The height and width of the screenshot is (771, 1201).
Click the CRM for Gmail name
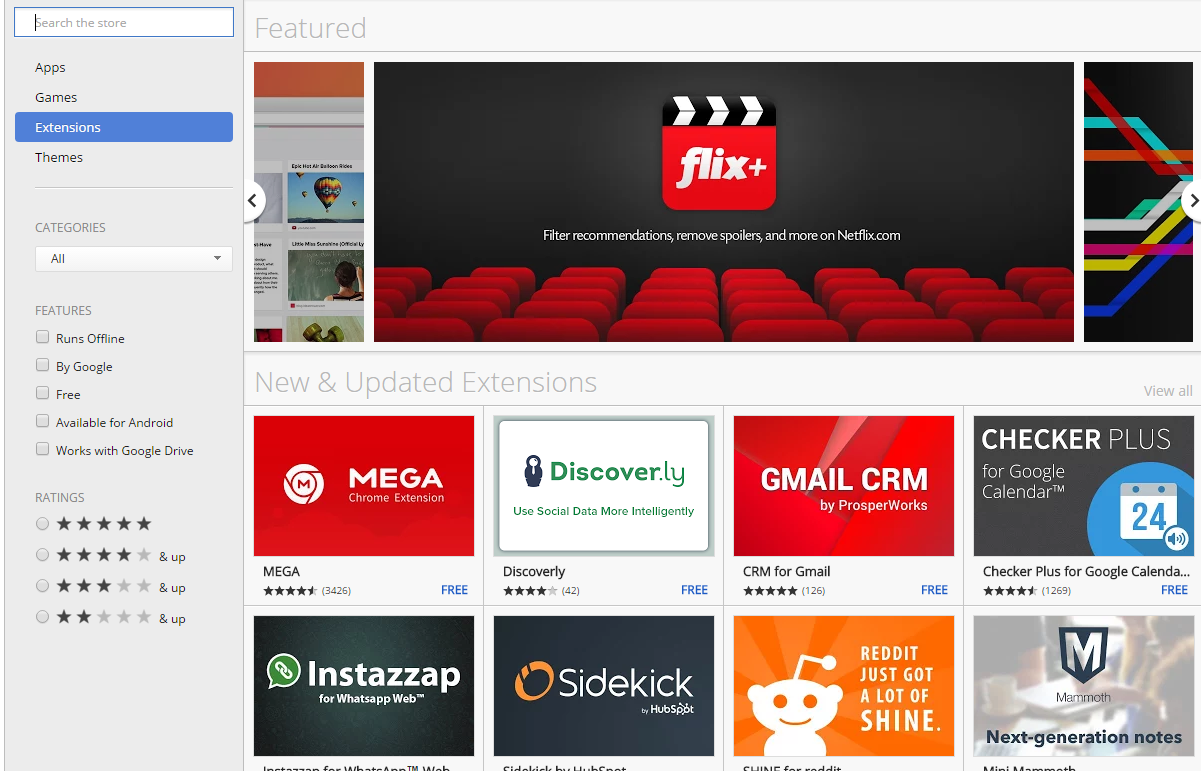[x=787, y=572]
